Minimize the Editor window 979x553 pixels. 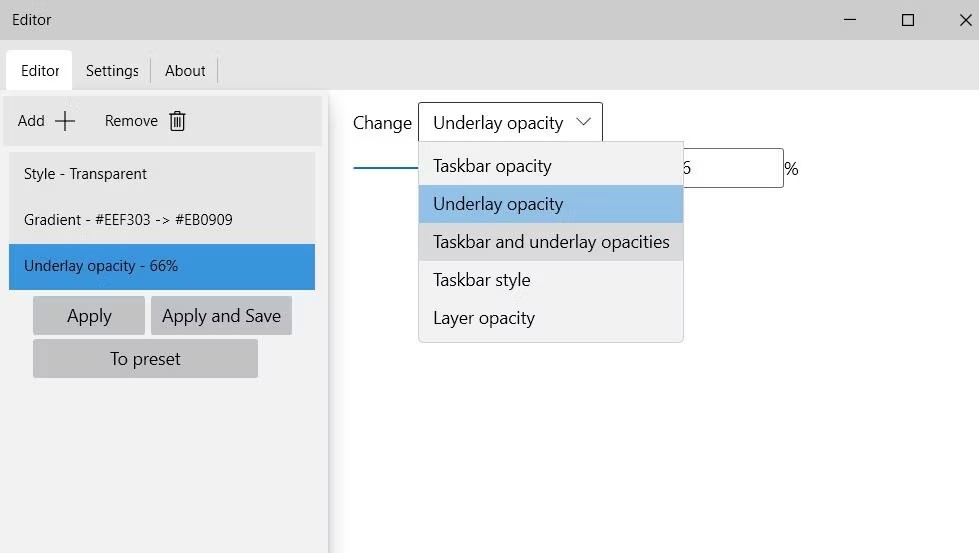pos(849,20)
